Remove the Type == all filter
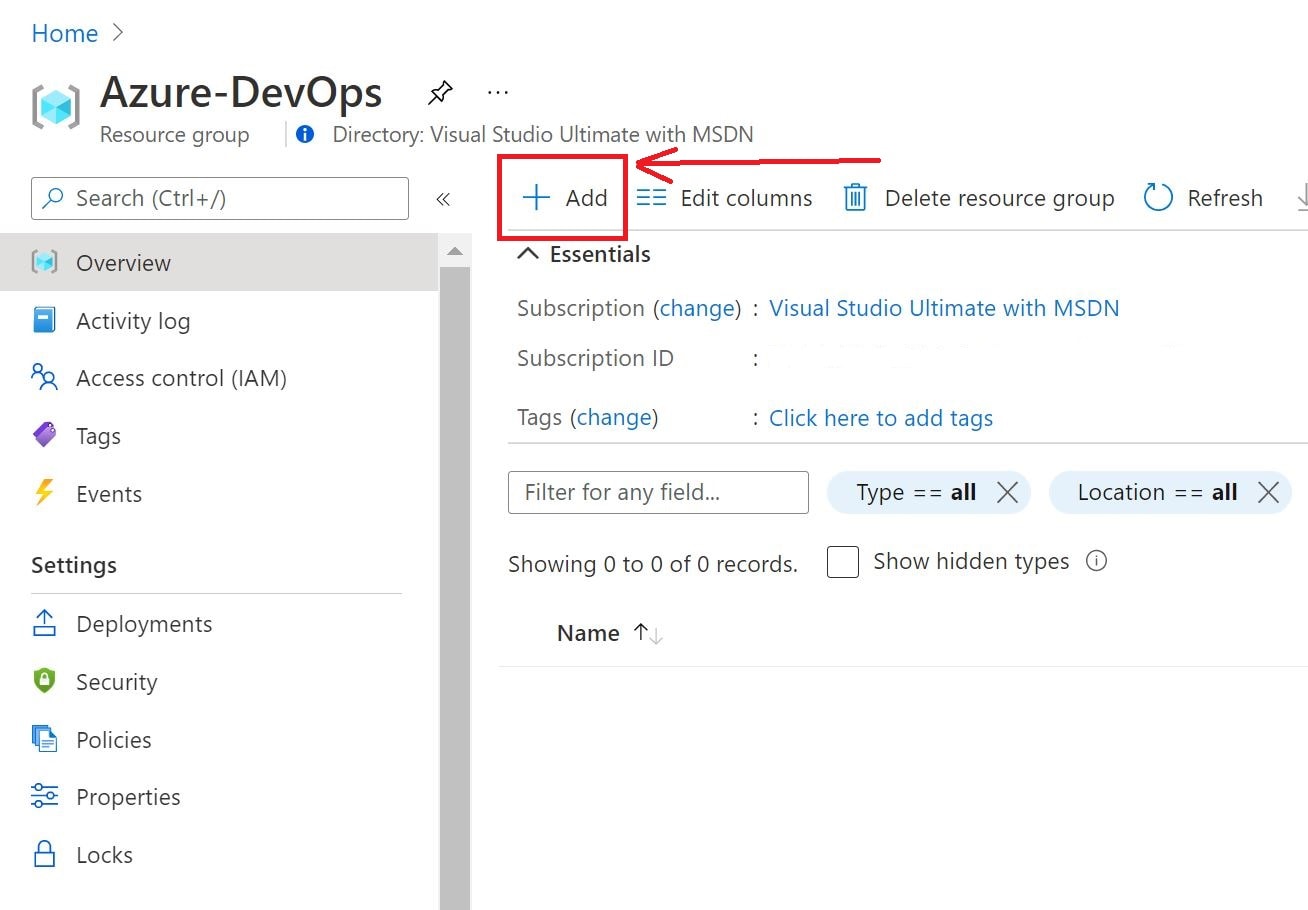The width and height of the screenshot is (1308, 910). [1008, 492]
